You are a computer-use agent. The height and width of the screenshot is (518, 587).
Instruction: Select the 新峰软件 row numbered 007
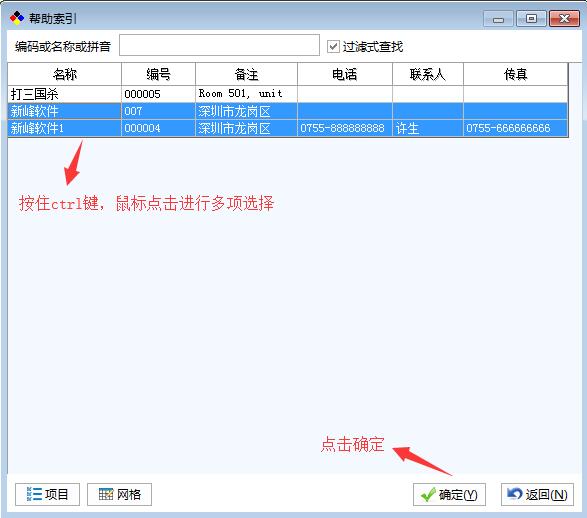click(x=288, y=111)
